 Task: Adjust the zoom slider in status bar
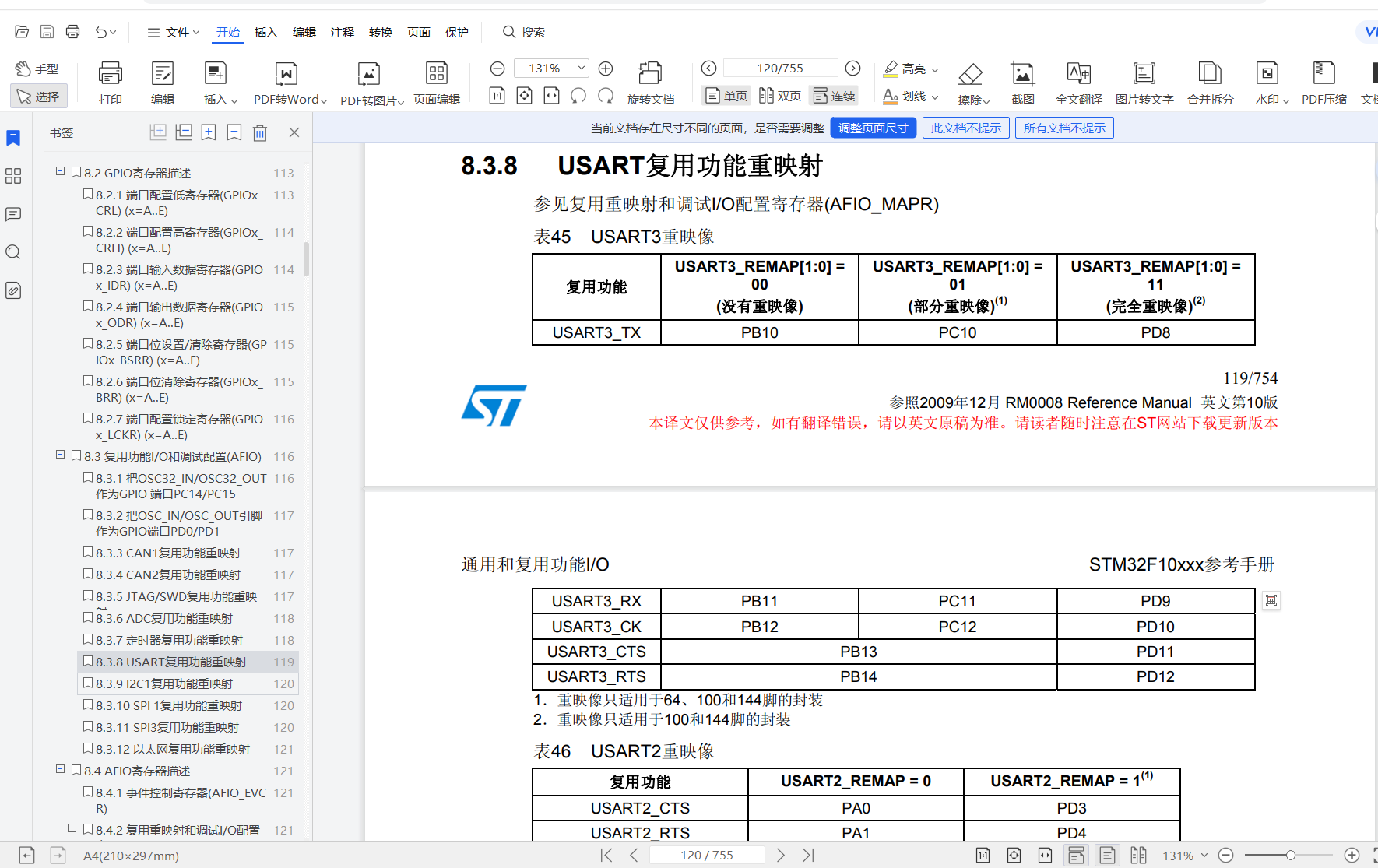point(1289,855)
